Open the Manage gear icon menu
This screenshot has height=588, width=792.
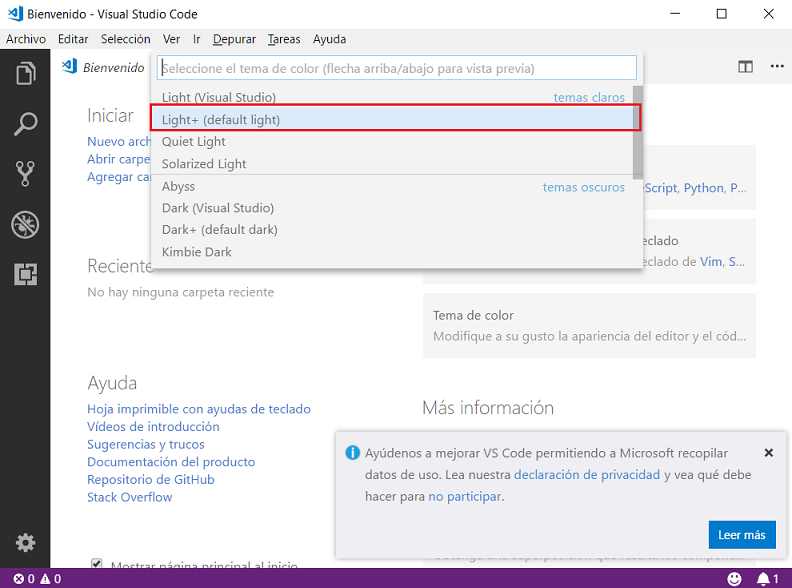pos(25,543)
